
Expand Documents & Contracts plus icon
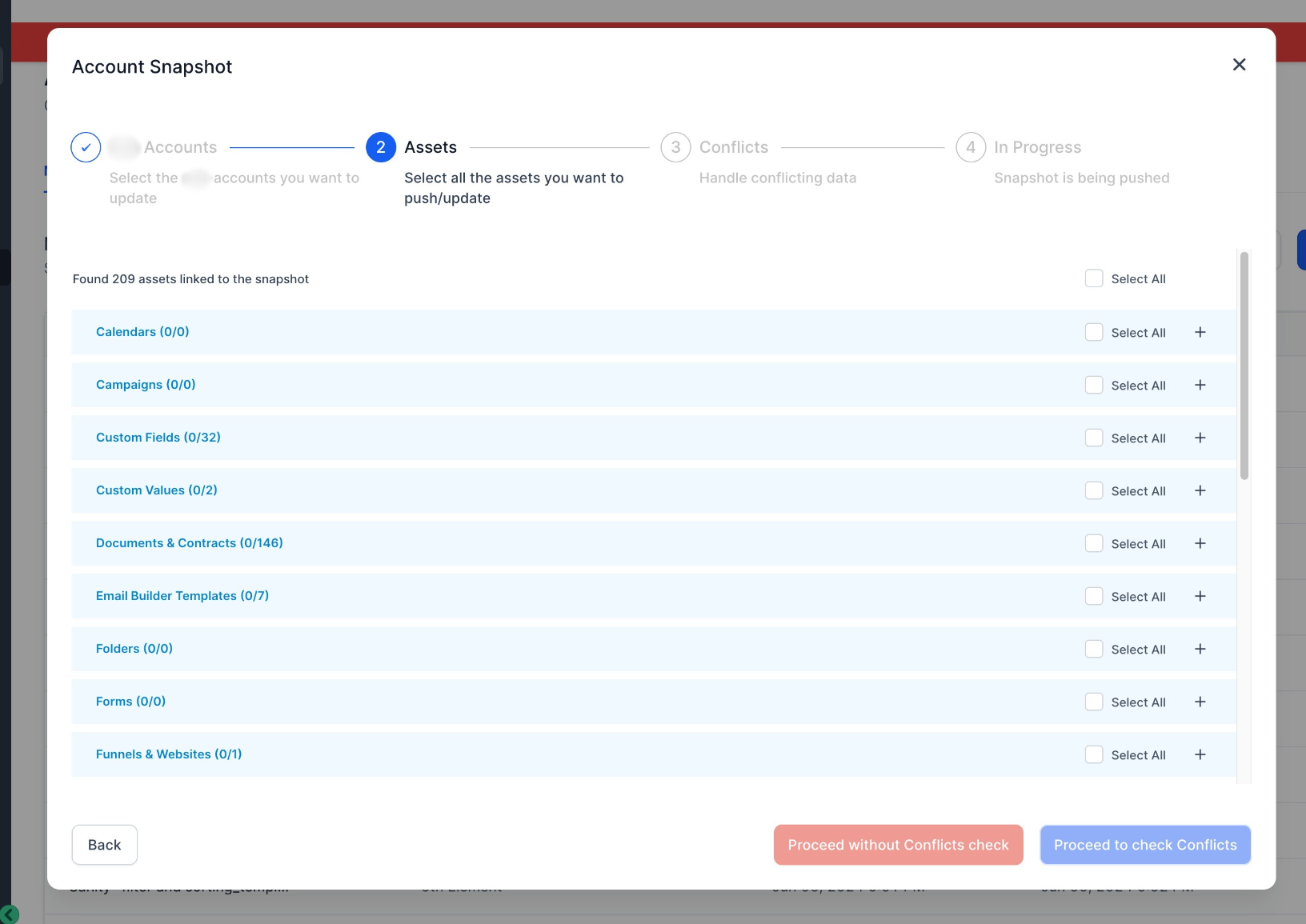[1200, 543]
